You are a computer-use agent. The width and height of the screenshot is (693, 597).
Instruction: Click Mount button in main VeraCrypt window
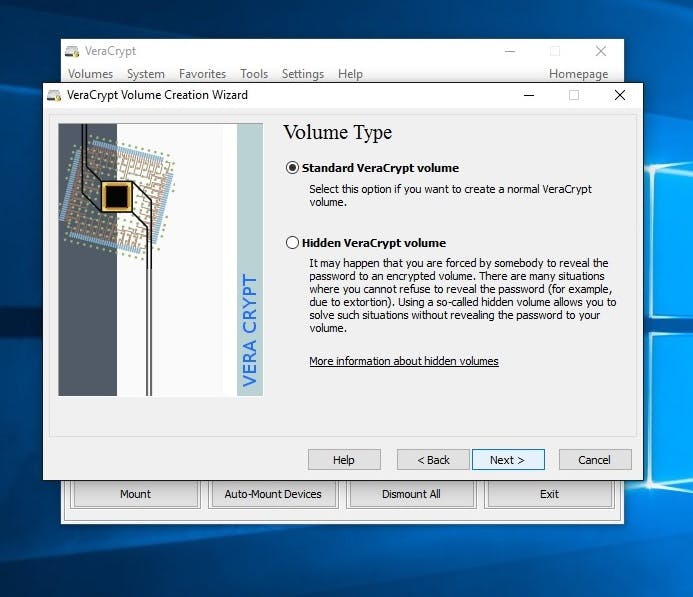point(135,494)
